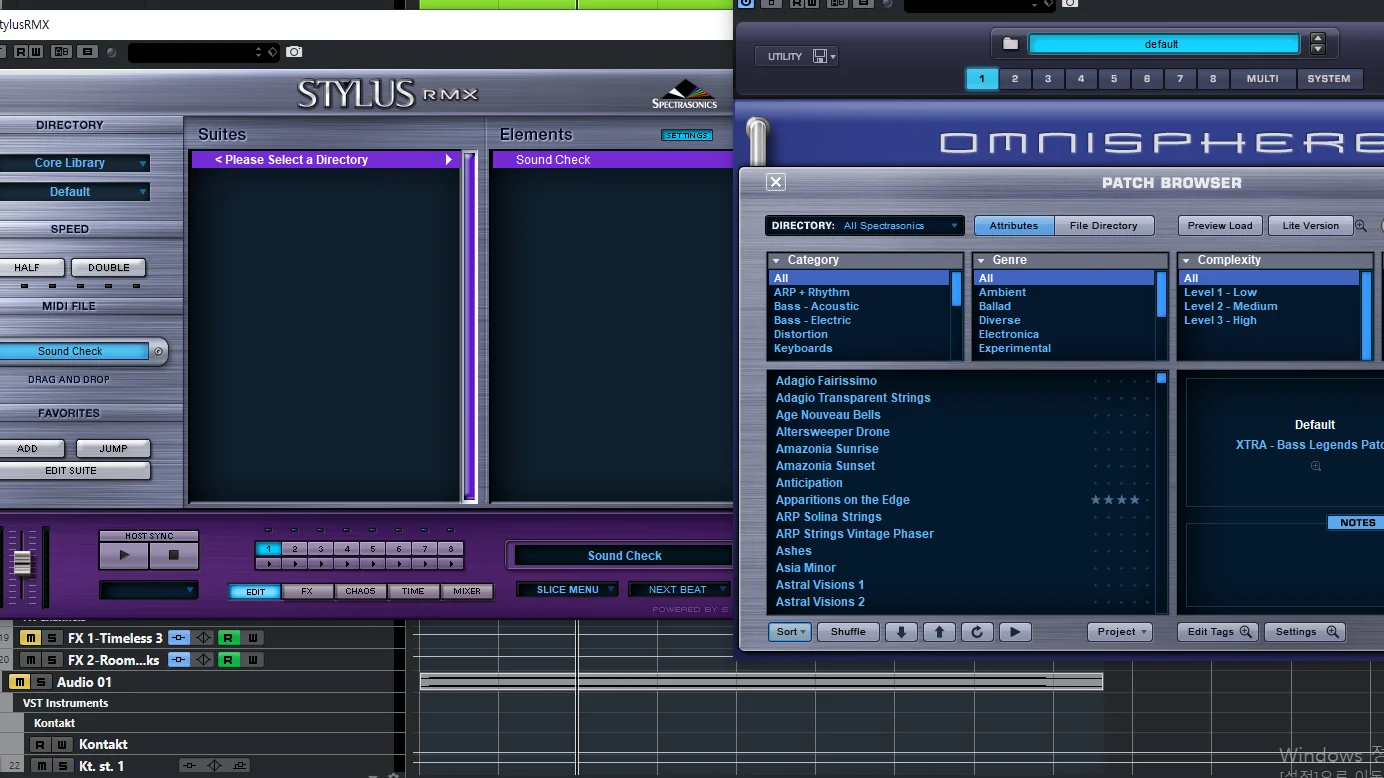Screen dimensions: 1384x778
Task: Click the Omnisphere Utility floppy disk icon
Action: point(820,56)
